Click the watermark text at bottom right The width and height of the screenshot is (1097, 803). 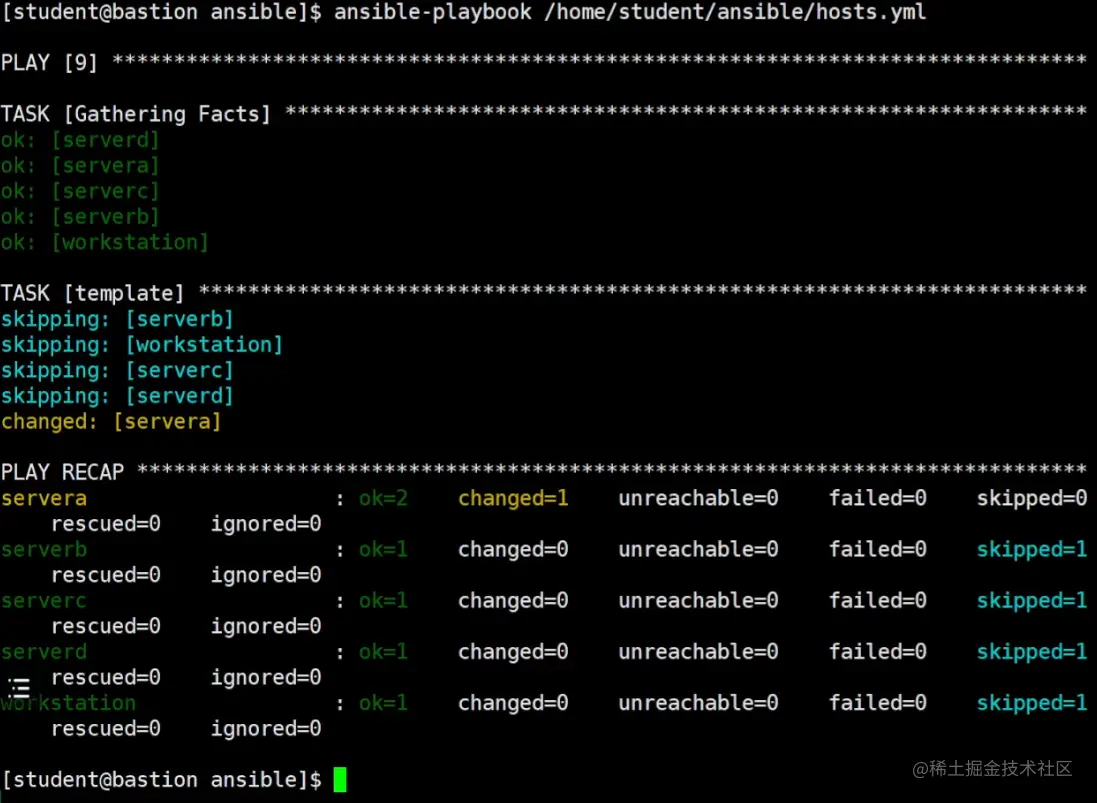(992, 769)
